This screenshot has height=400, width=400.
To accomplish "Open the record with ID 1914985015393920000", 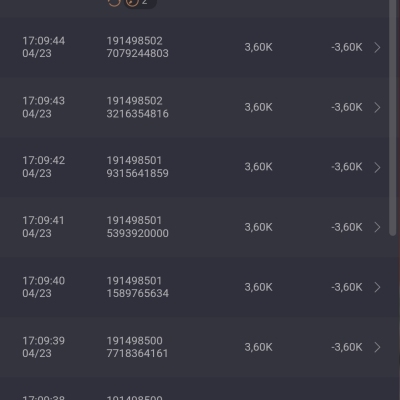I will coord(137,227).
